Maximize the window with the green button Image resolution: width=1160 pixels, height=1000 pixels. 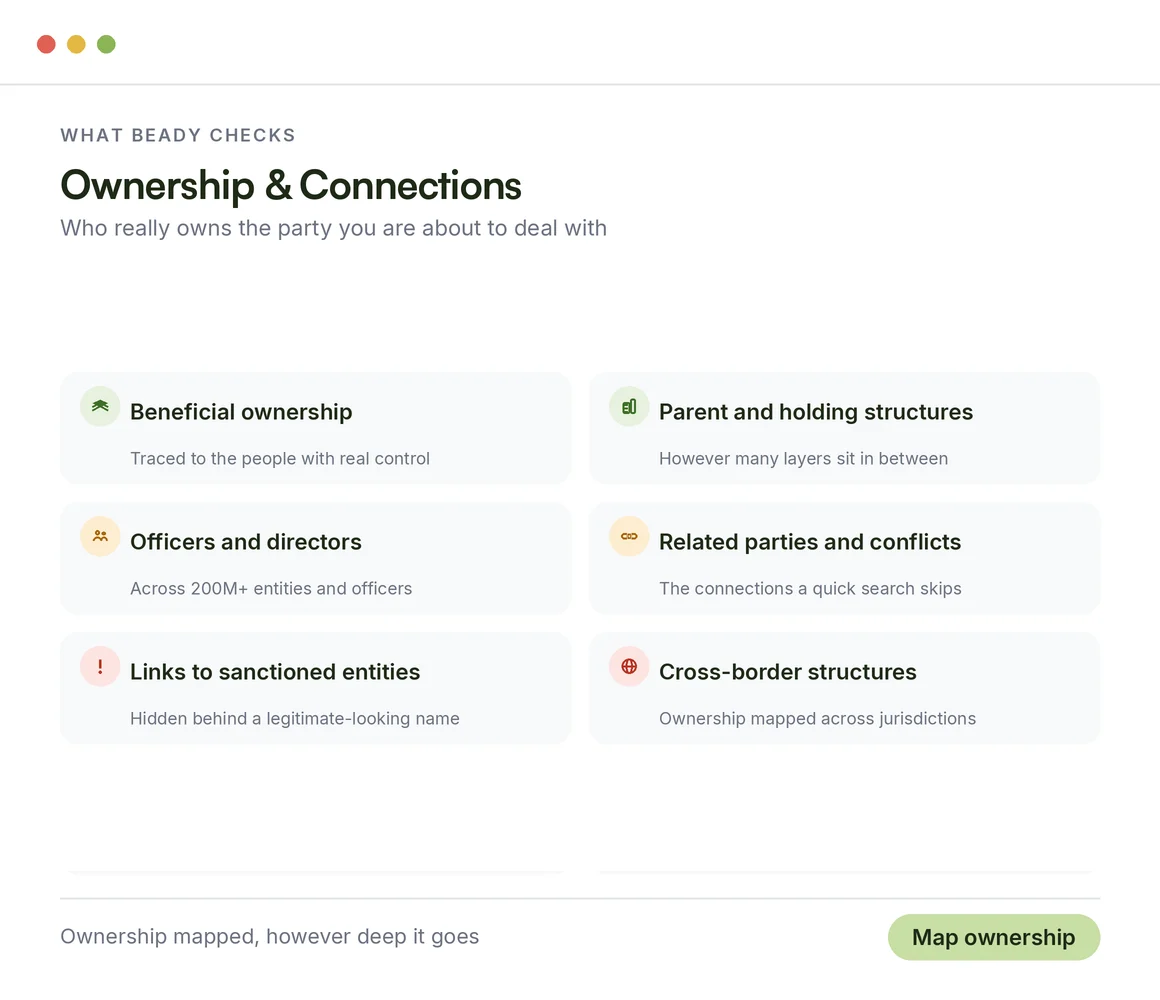(x=107, y=44)
